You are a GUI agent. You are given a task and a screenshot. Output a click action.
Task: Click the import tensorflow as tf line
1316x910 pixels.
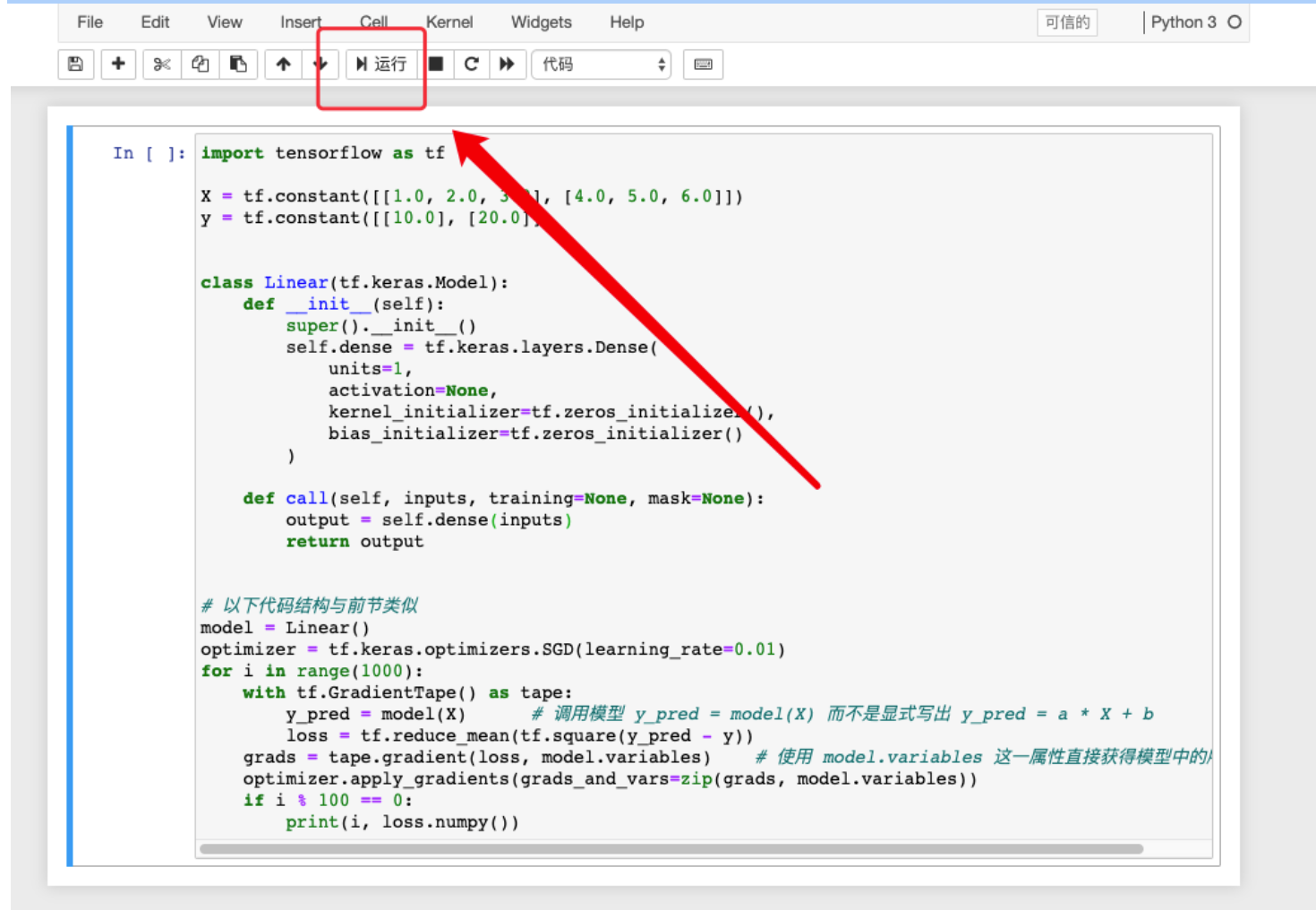[x=322, y=153]
